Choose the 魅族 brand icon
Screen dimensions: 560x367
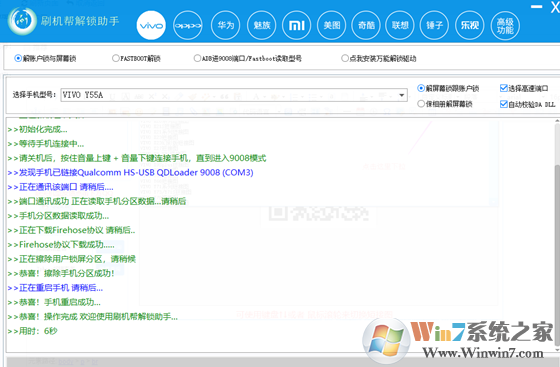tap(262, 25)
